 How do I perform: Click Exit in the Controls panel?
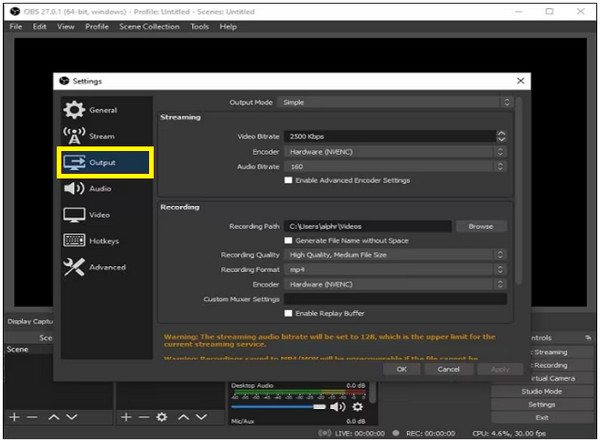click(541, 418)
